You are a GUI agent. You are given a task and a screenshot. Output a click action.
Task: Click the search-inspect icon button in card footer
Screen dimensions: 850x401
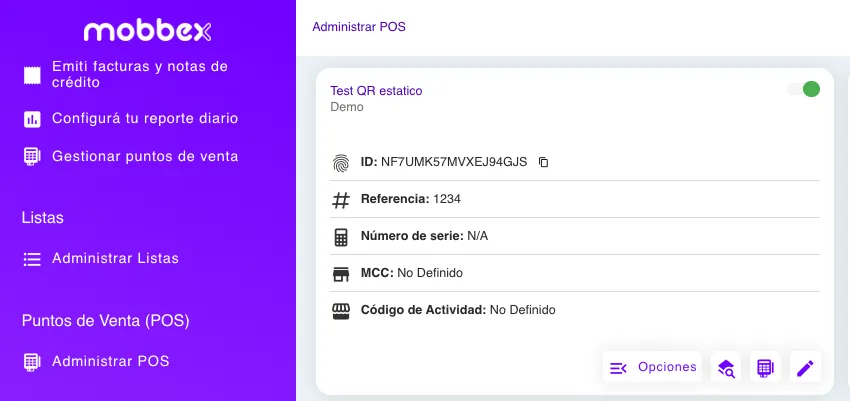[x=726, y=368]
